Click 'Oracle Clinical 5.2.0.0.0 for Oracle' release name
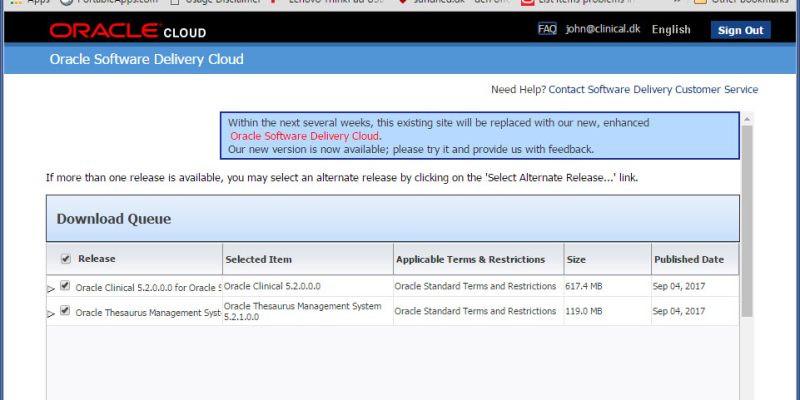800x400 pixels. pos(148,288)
